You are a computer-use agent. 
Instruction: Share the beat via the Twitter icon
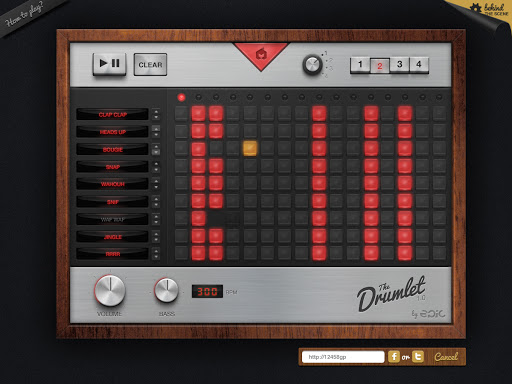(418, 357)
